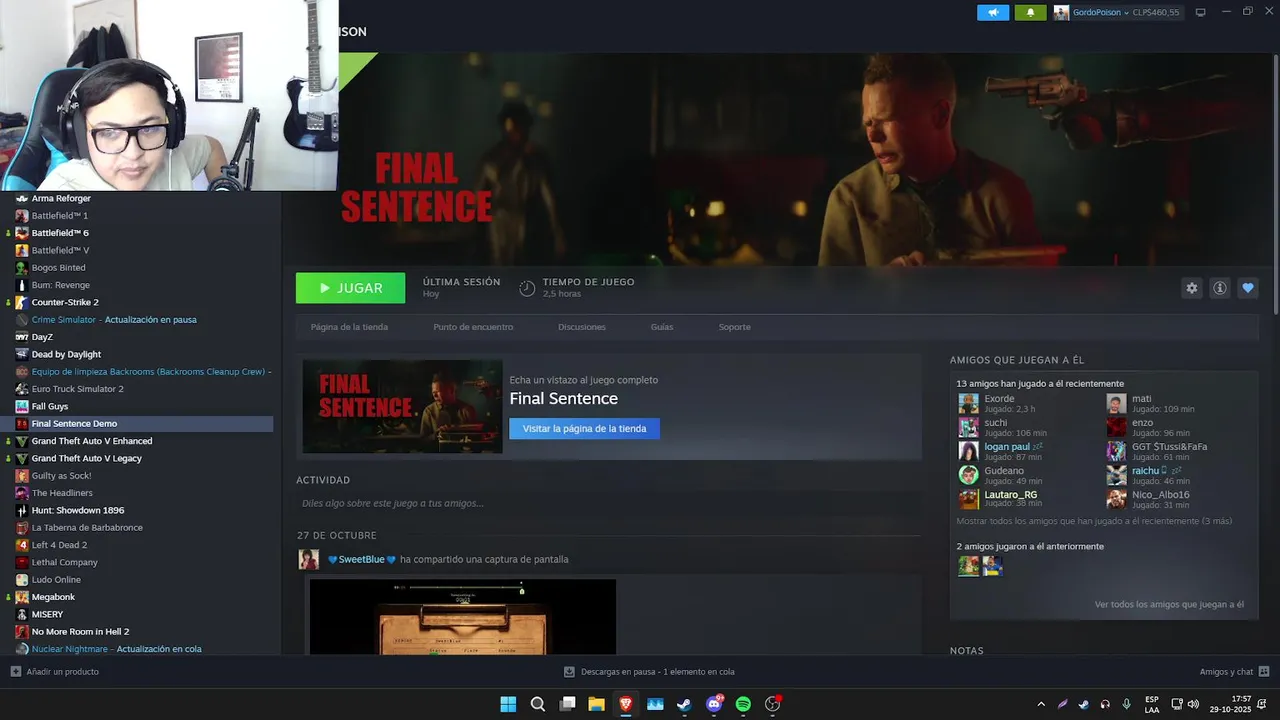Open friend Exorde's avatar

pos(968,403)
